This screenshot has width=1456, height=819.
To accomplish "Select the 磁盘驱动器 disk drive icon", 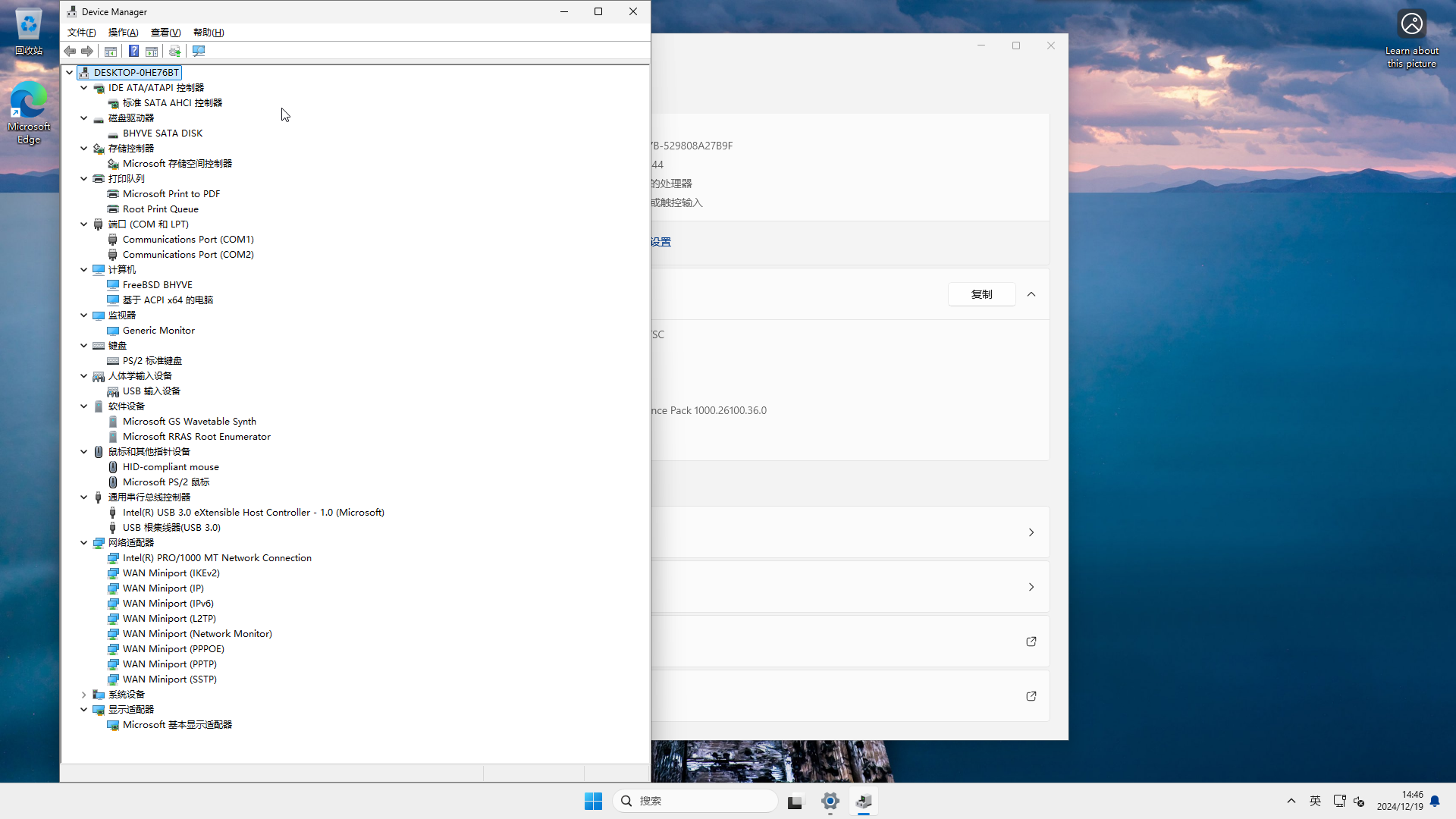I will [x=99, y=118].
